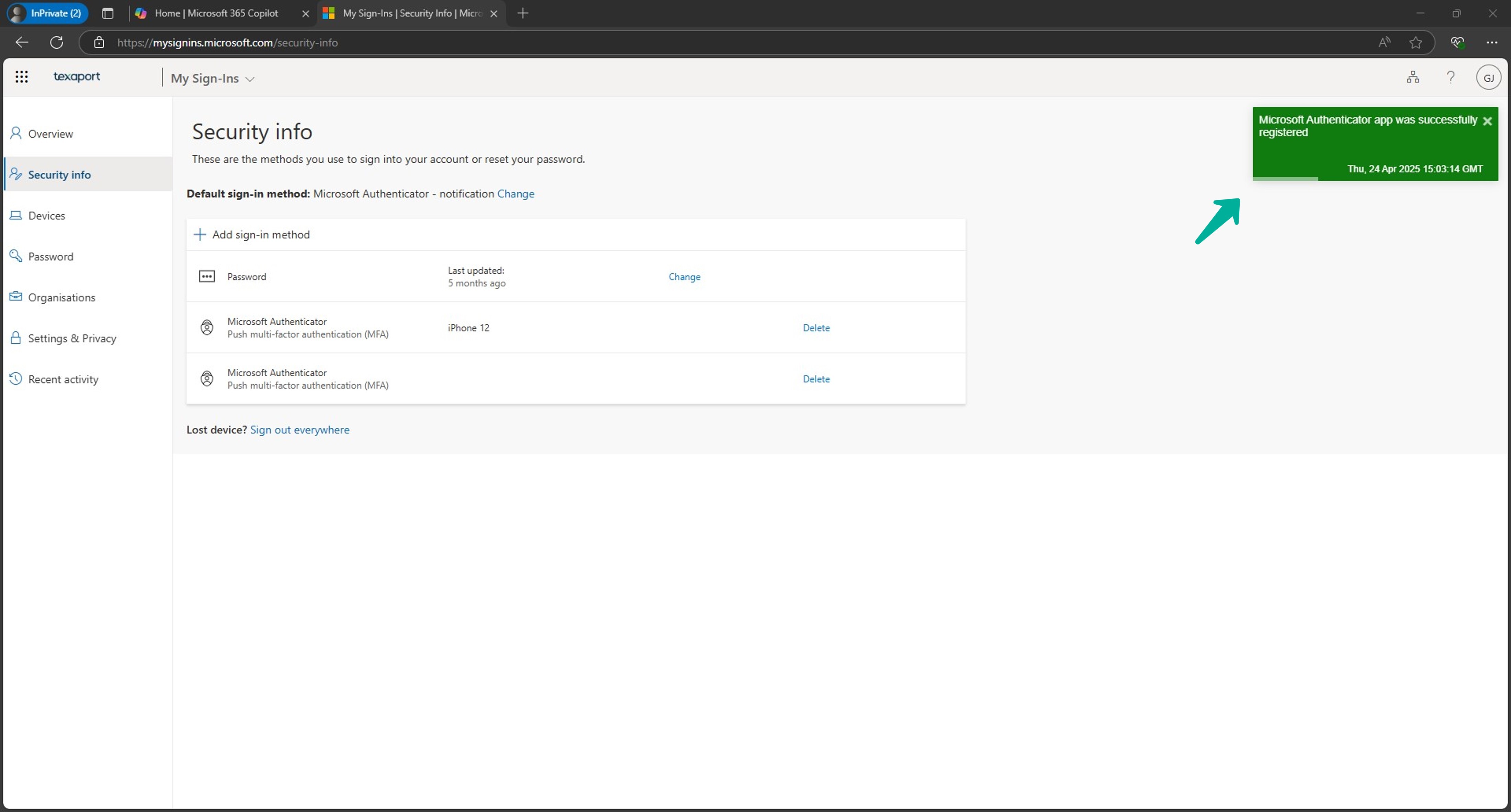The image size is (1511, 812).
Task: Open the help question mark icon
Action: 1451,77
